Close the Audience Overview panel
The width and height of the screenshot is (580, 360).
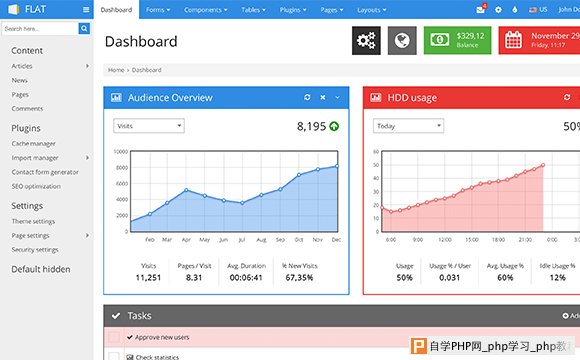pyautogui.click(x=323, y=97)
